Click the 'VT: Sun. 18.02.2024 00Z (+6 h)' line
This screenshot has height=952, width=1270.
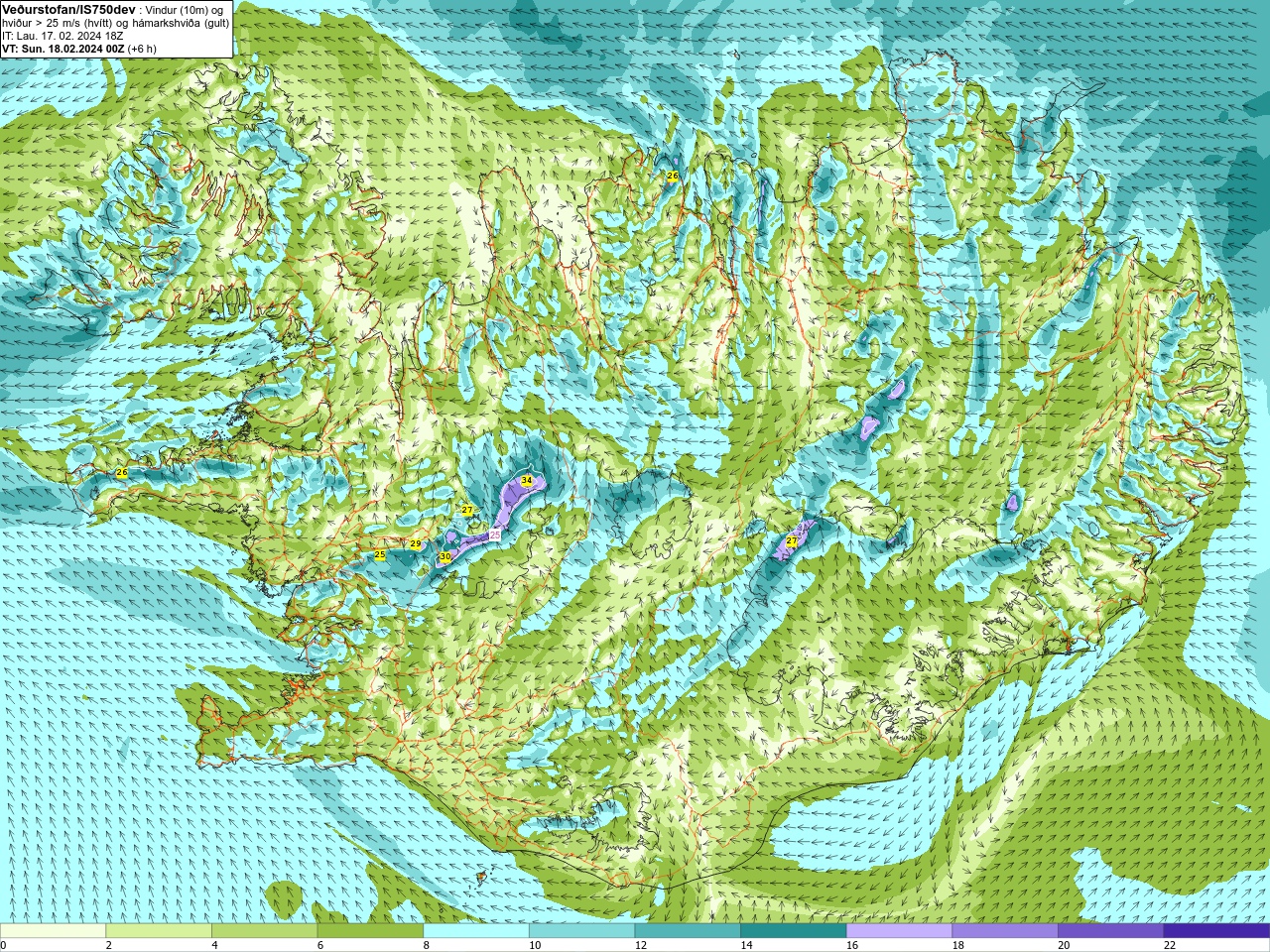click(x=79, y=49)
